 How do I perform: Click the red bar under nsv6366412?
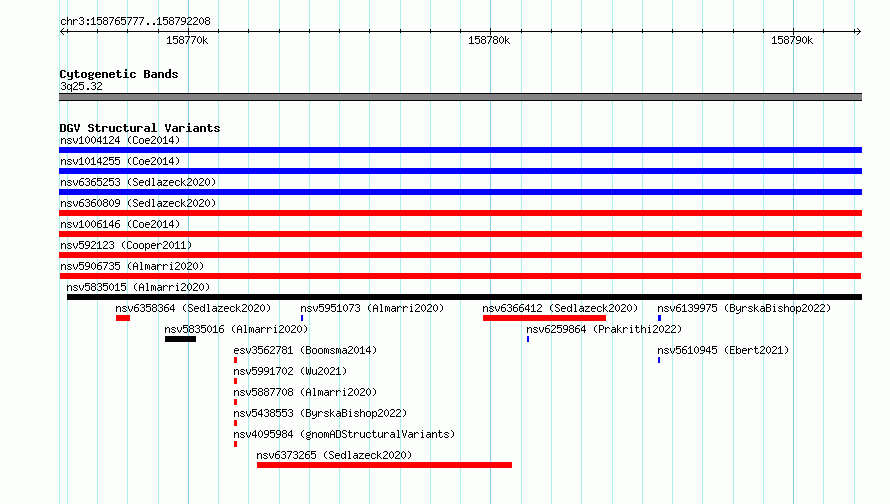point(544,318)
